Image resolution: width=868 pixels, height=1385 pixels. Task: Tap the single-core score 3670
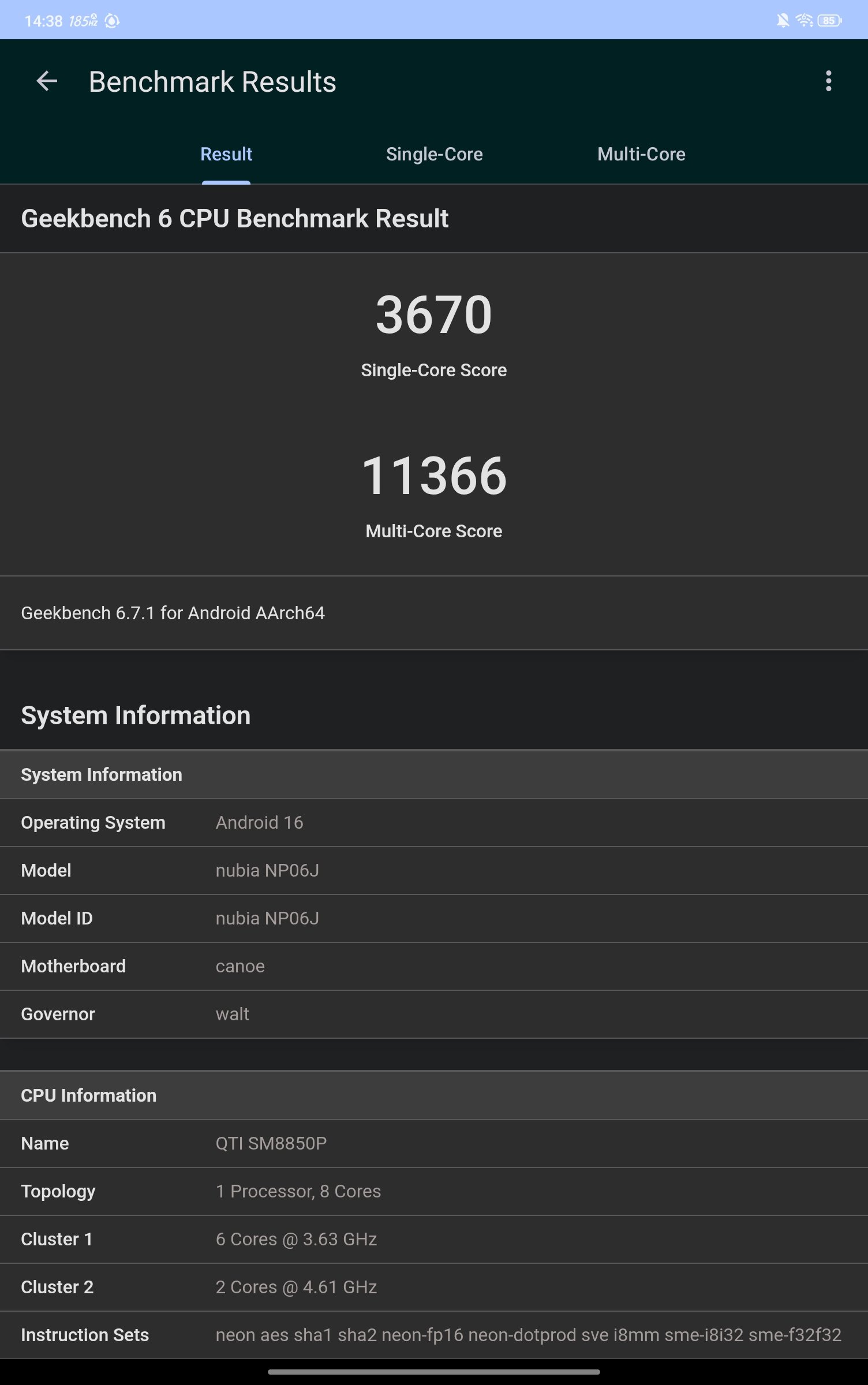point(434,315)
